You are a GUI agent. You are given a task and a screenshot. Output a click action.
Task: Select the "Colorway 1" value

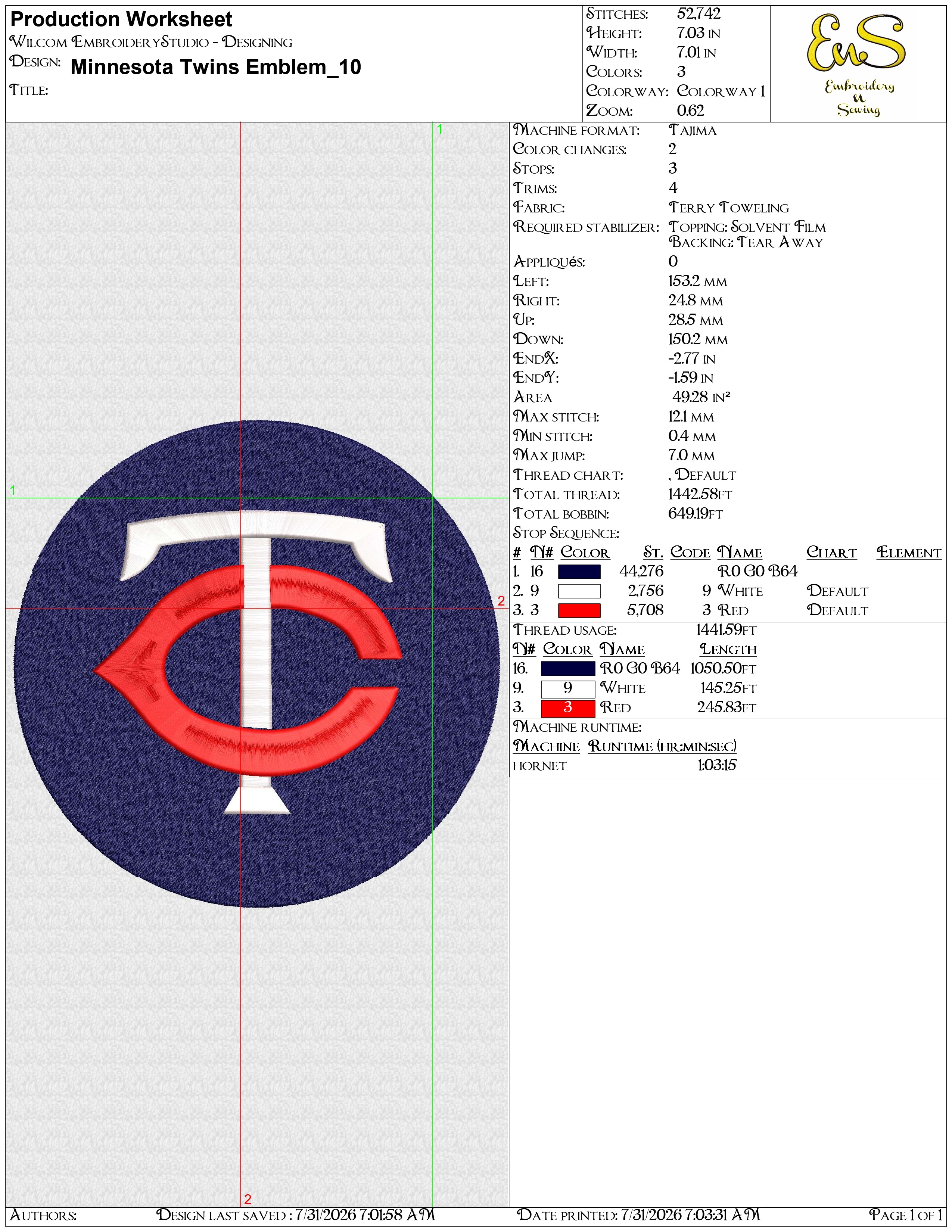(721, 91)
